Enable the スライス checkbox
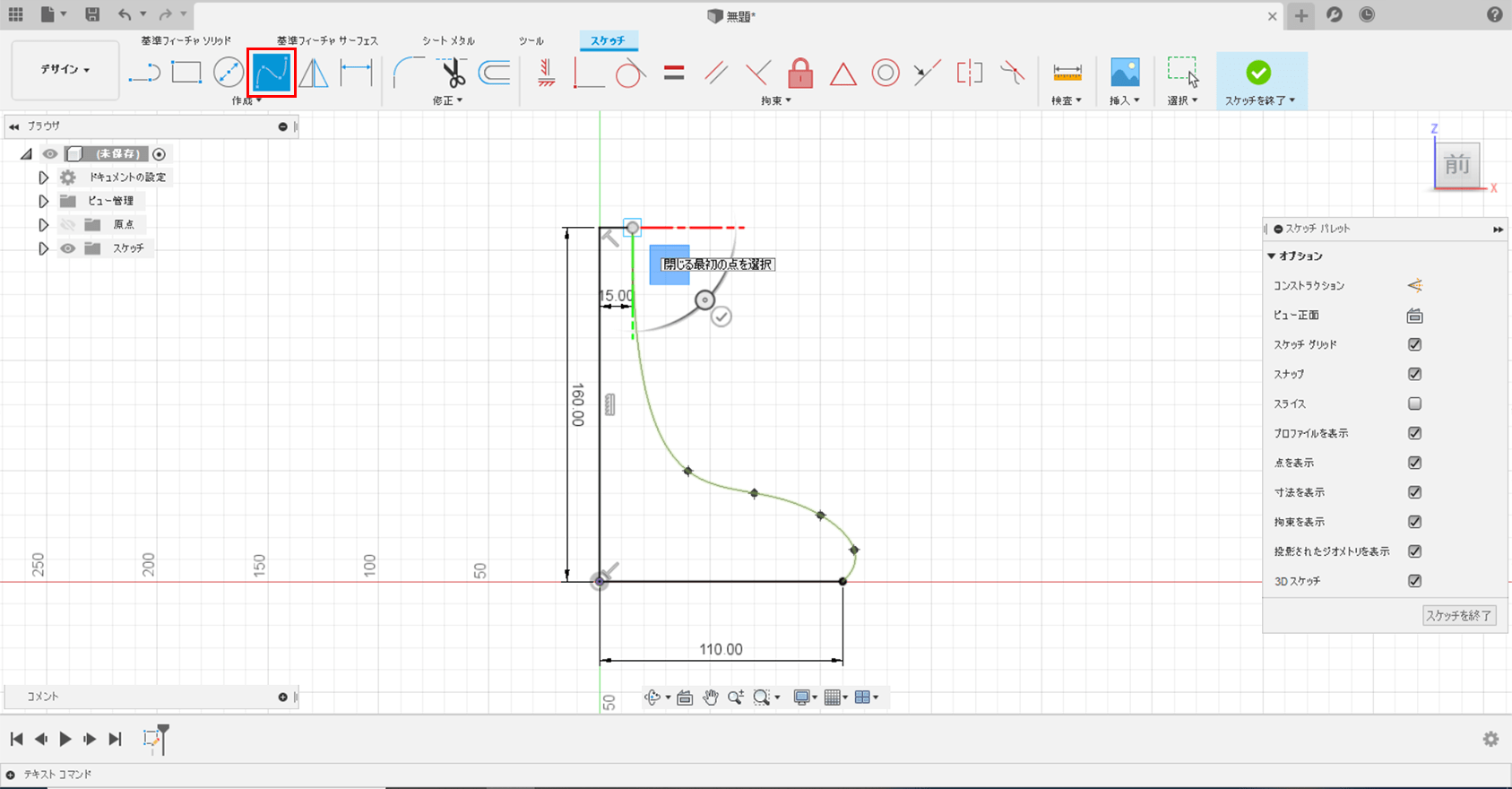 1414,403
